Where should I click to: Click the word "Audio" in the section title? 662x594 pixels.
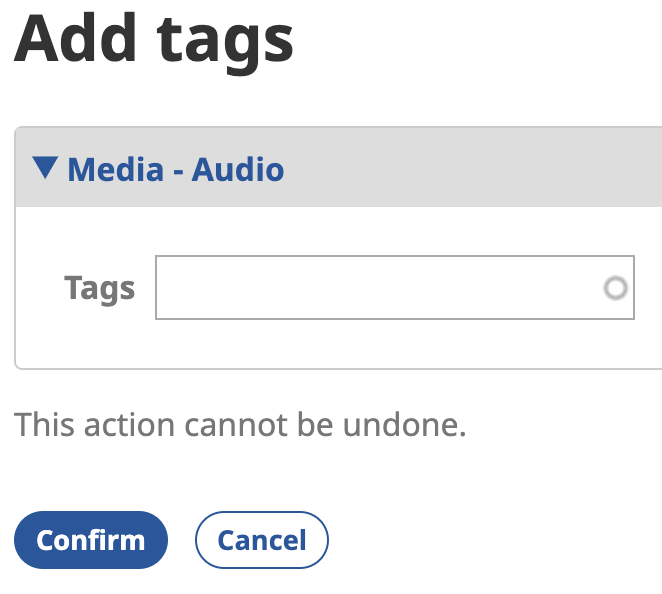pyautogui.click(x=238, y=169)
